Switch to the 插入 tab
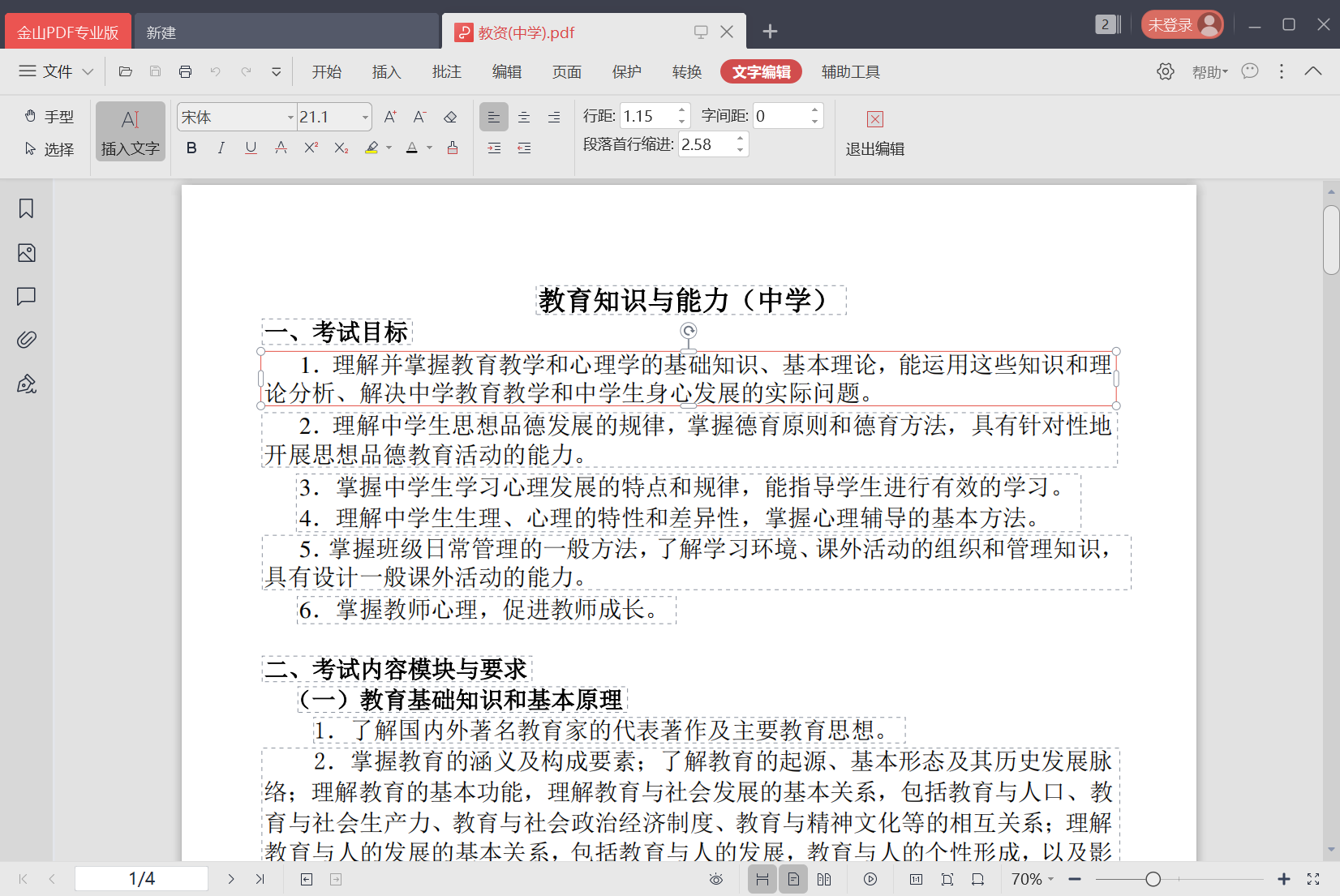The width and height of the screenshot is (1340, 896). tap(387, 72)
